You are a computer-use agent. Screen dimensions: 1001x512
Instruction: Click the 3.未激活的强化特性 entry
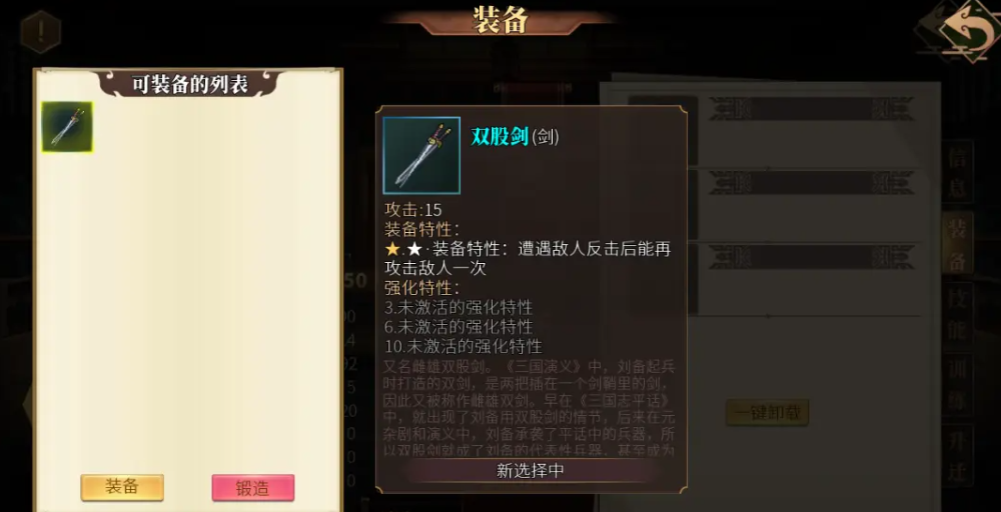pos(458,307)
